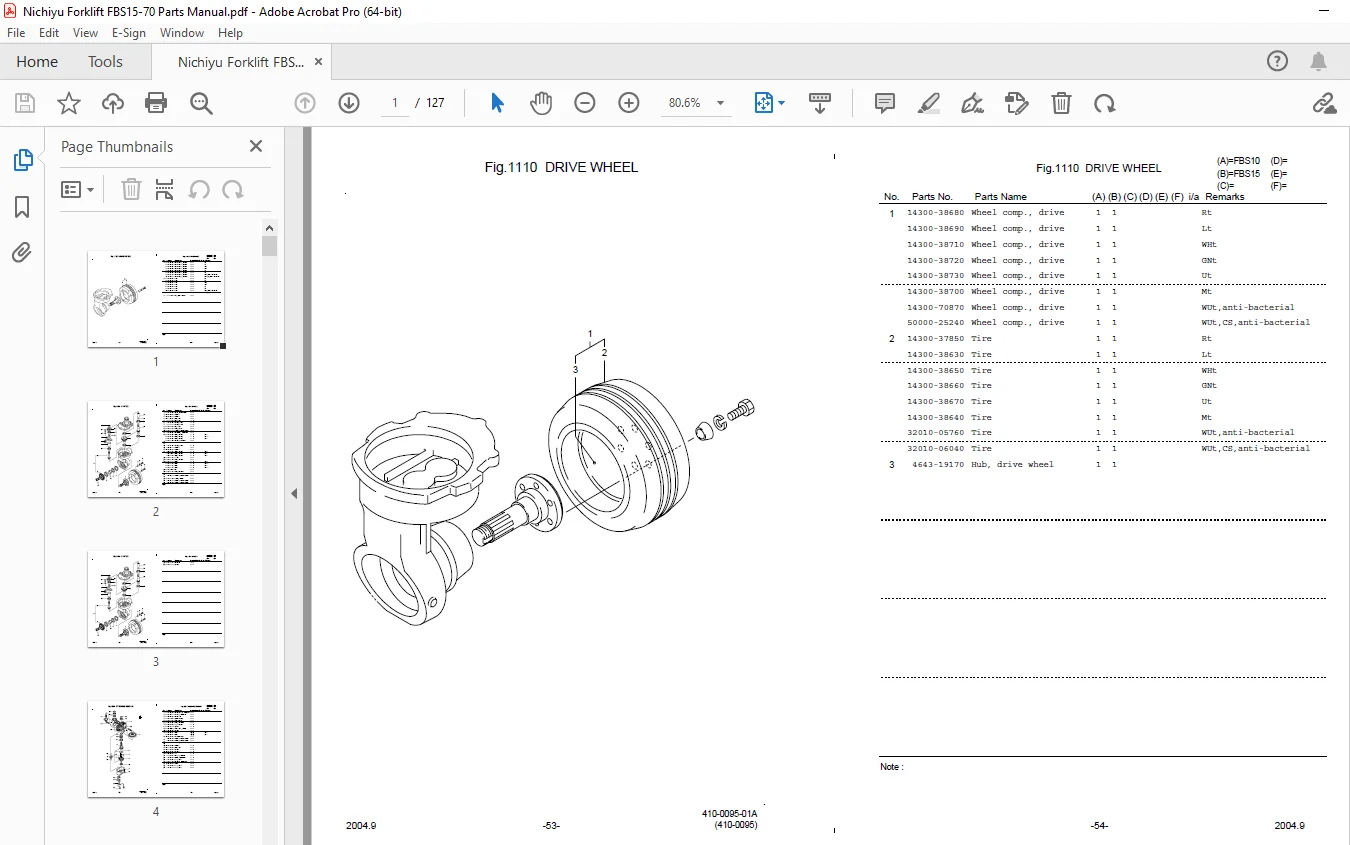Screen dimensions: 1350x845
Task: Close the Page Thumbnails panel
Action: coord(256,146)
